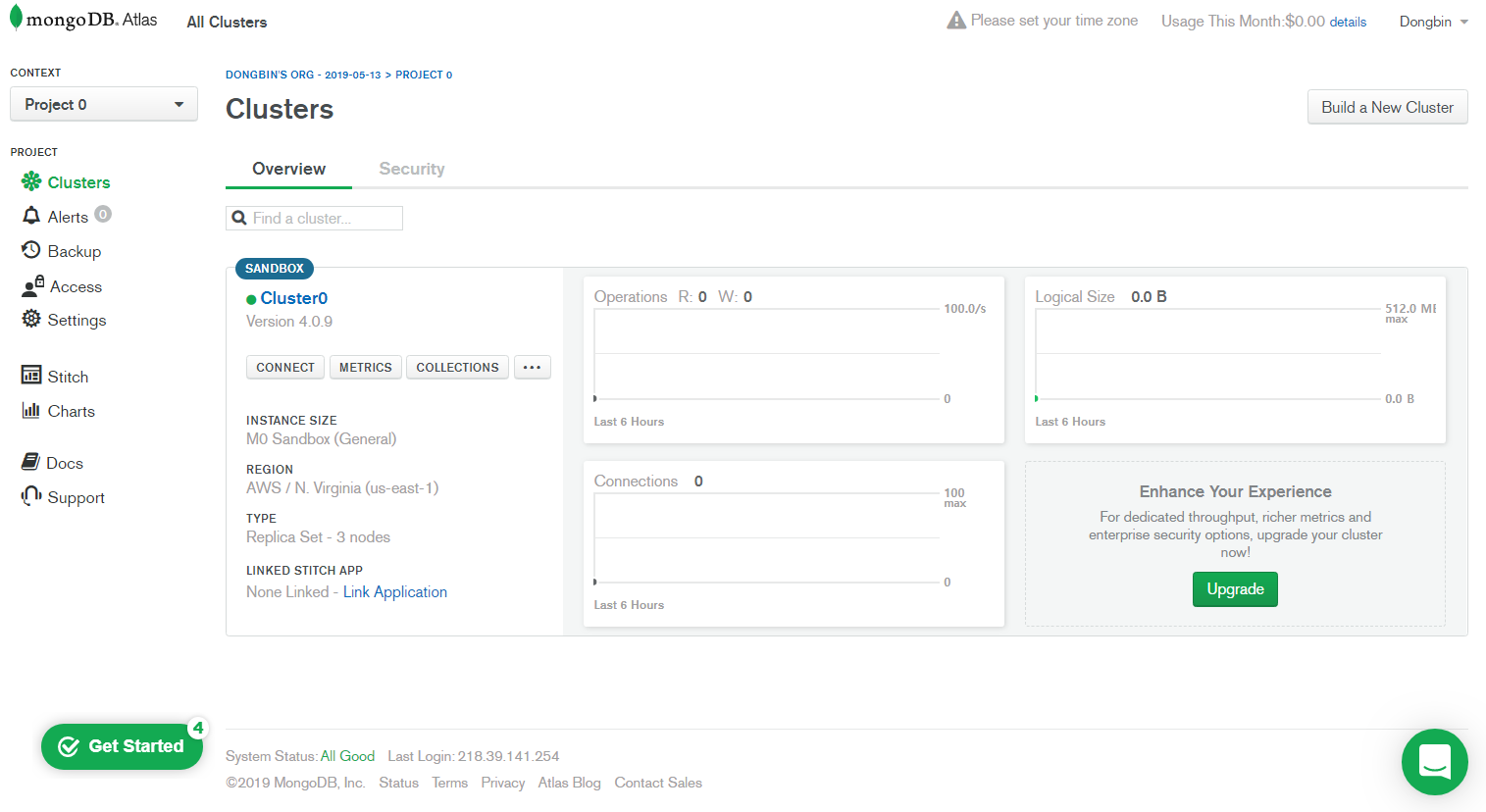Viewport: 1486px width, 812px height.
Task: Click the METRICS button
Action: (x=366, y=367)
